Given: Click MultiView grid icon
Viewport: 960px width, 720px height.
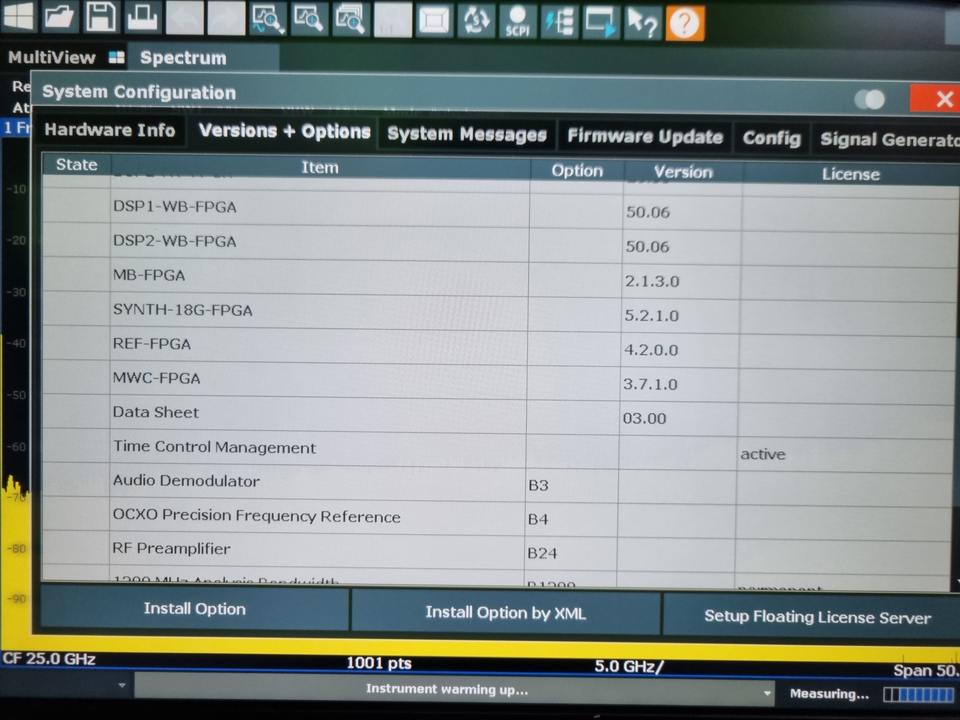Looking at the screenshot, I should tap(116, 58).
